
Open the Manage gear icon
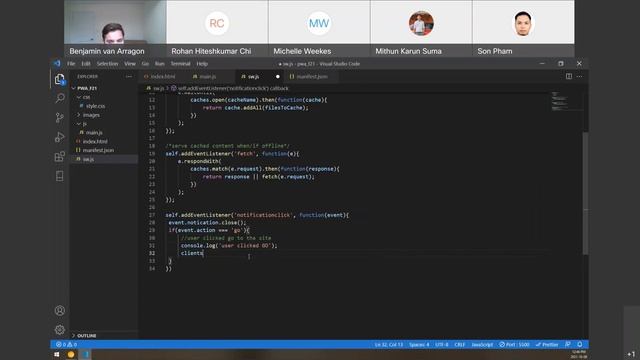(60, 329)
